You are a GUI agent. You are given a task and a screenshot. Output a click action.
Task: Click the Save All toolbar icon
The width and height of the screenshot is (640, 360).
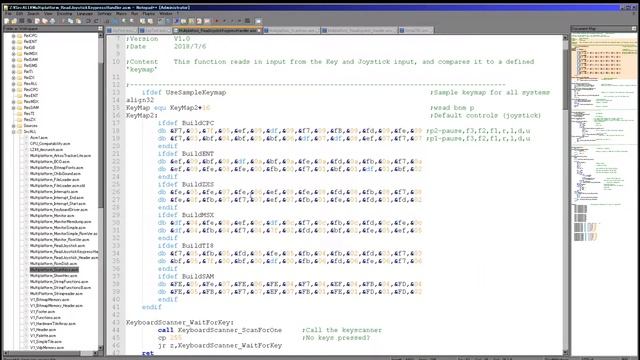(29, 21)
